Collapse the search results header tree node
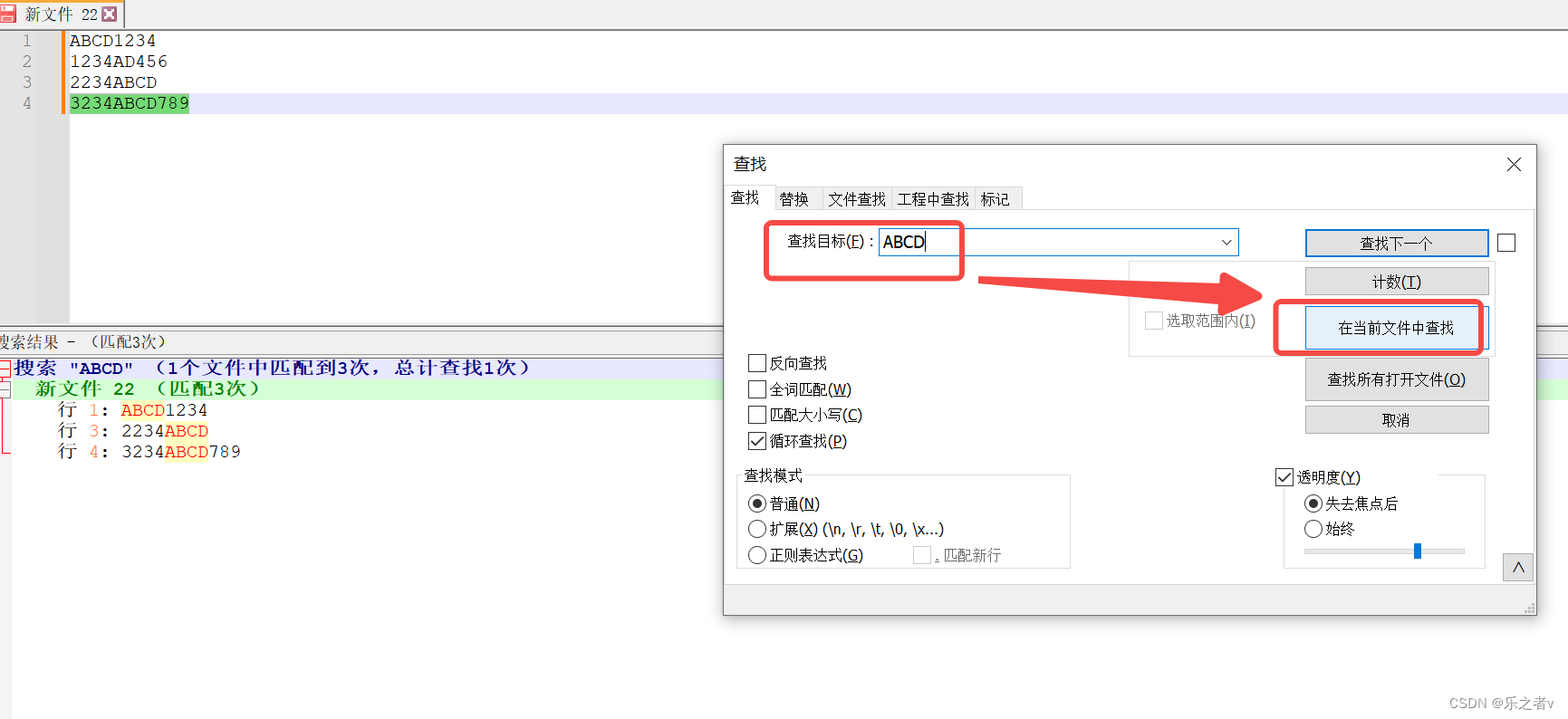This screenshot has height=719, width=1568. click(x=5, y=368)
